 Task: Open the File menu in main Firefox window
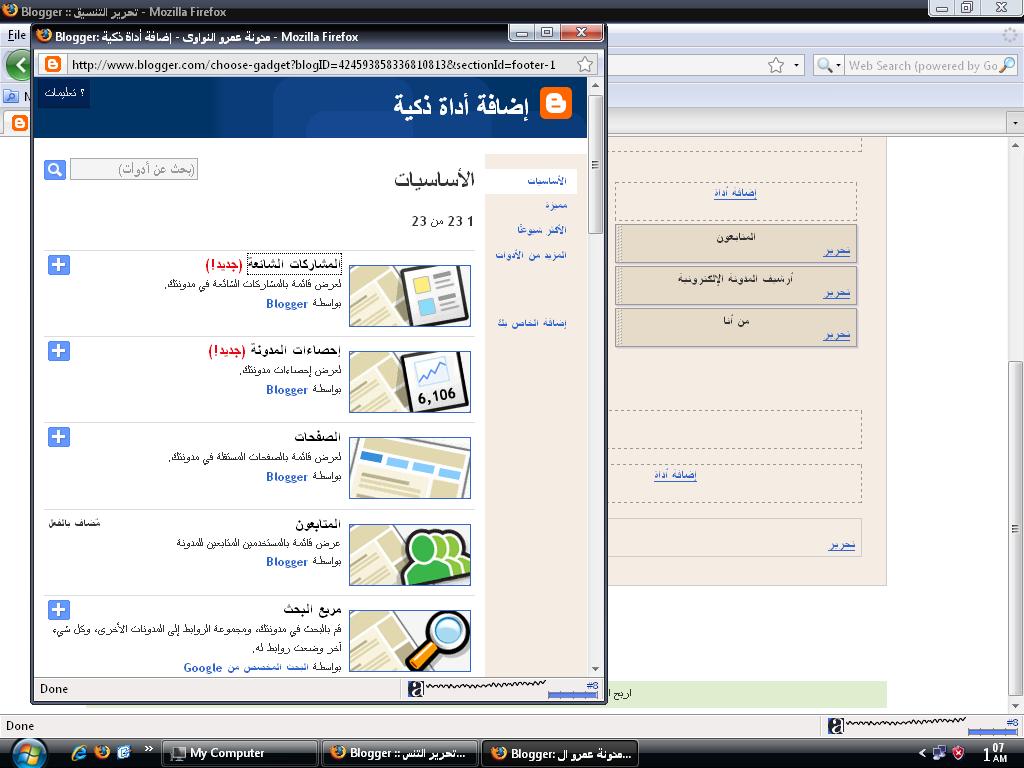(16, 35)
